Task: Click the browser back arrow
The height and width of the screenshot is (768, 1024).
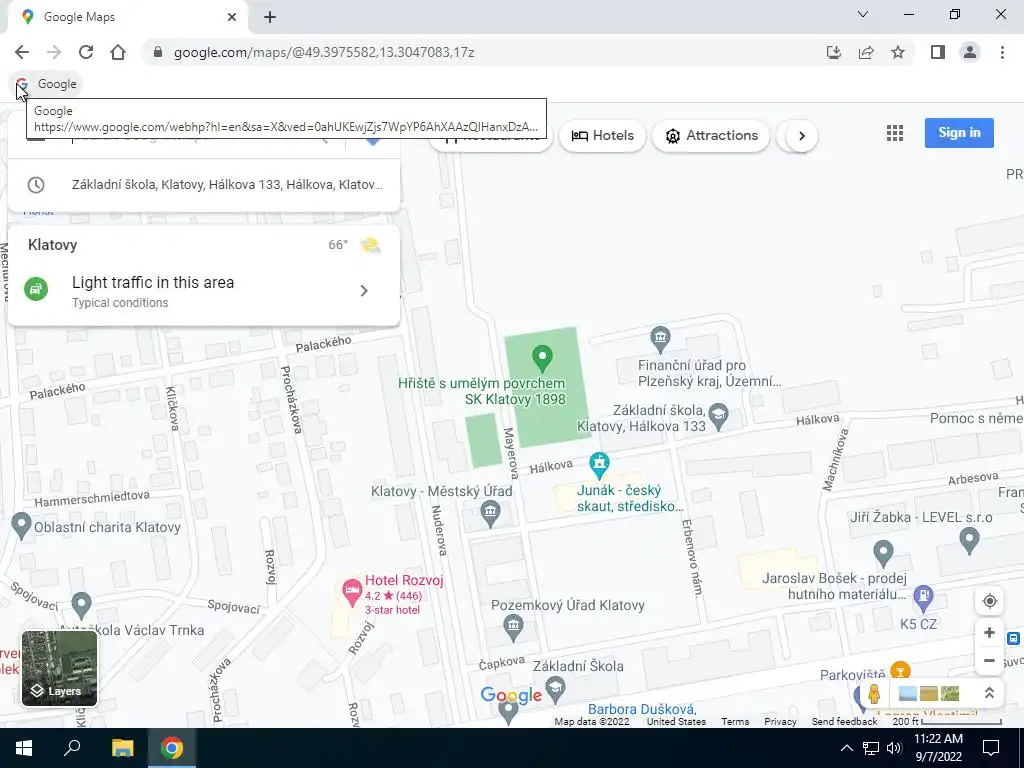Action: click(22, 52)
